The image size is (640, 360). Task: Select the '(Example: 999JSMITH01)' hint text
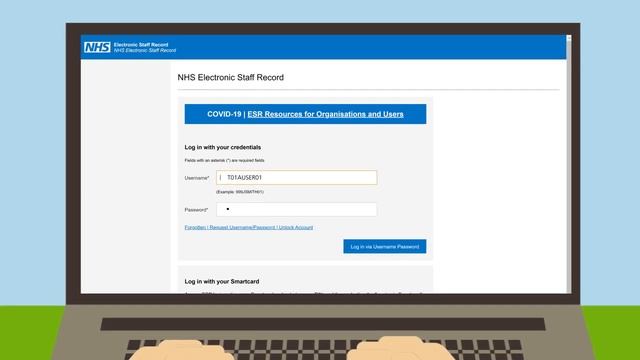240,192
